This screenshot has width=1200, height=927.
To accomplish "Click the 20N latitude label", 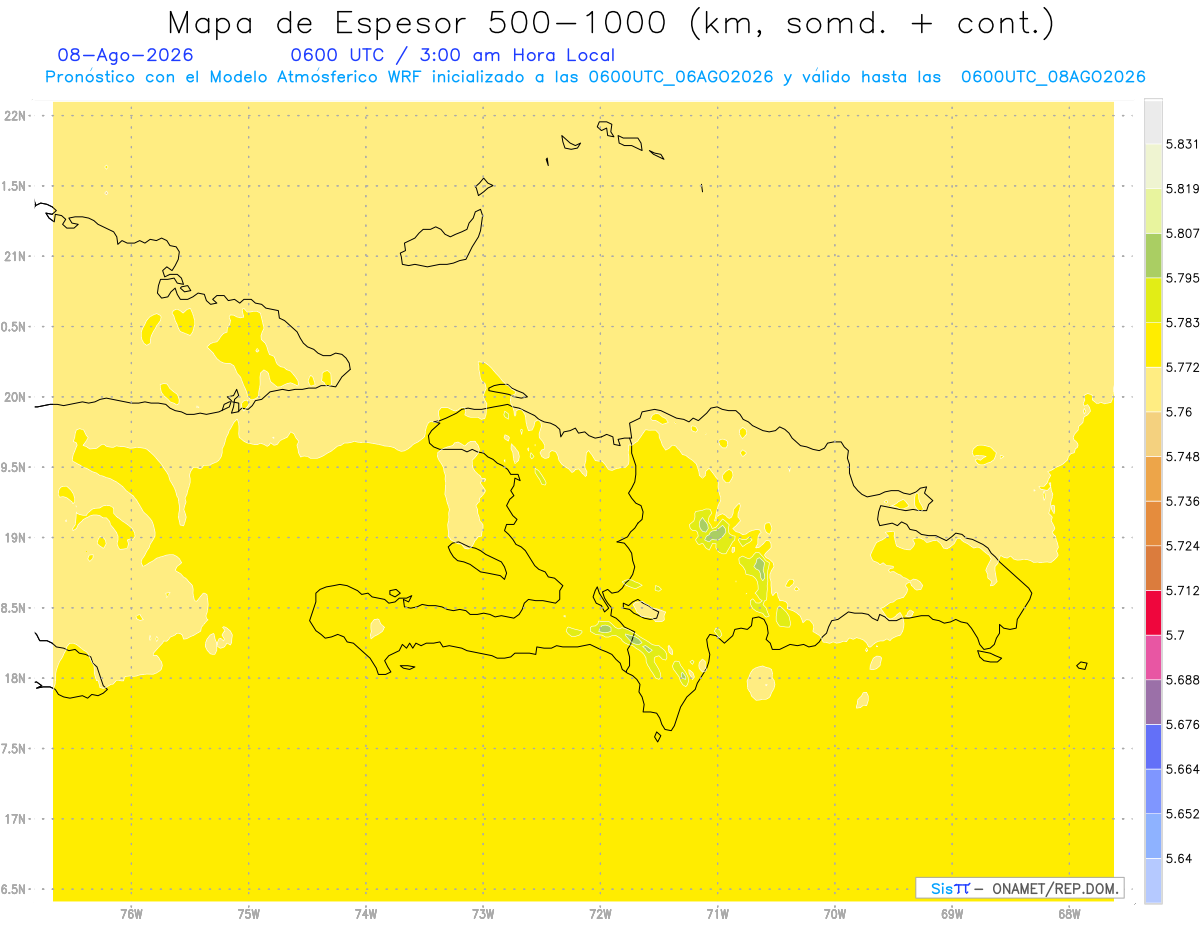I will pyautogui.click(x=16, y=397).
